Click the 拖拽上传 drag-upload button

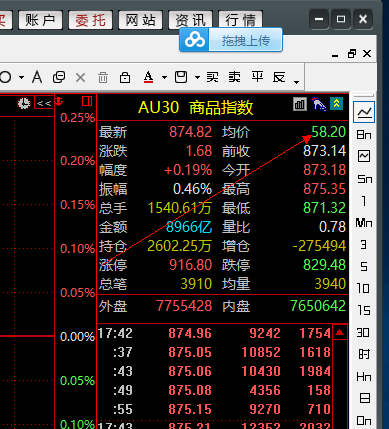coord(246,40)
